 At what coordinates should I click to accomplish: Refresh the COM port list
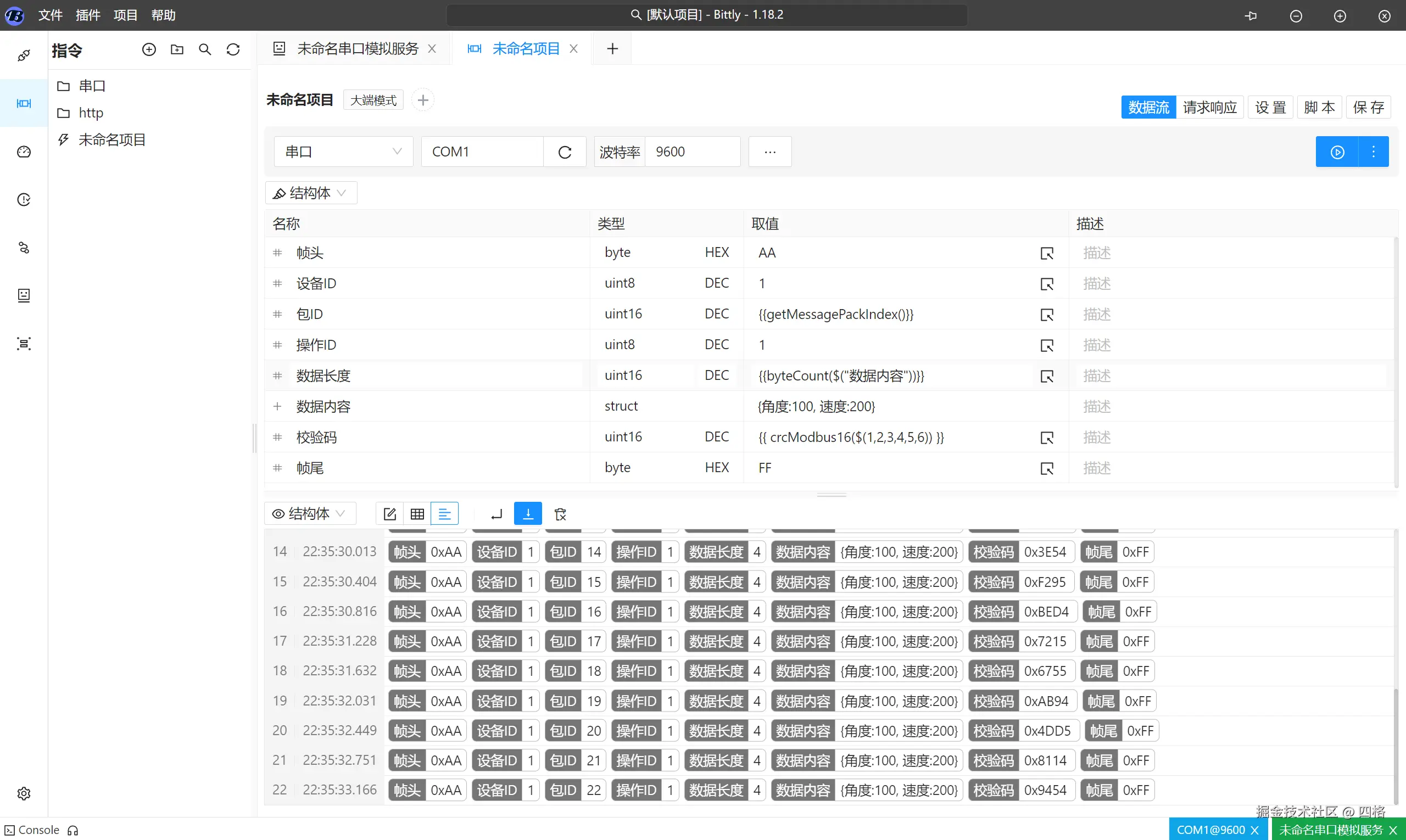point(565,152)
